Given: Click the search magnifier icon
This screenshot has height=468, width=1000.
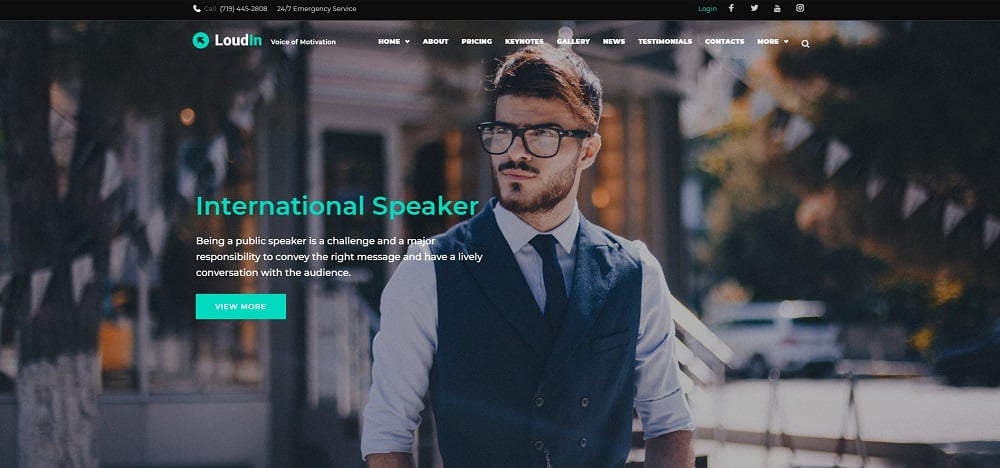Looking at the screenshot, I should (x=805, y=43).
